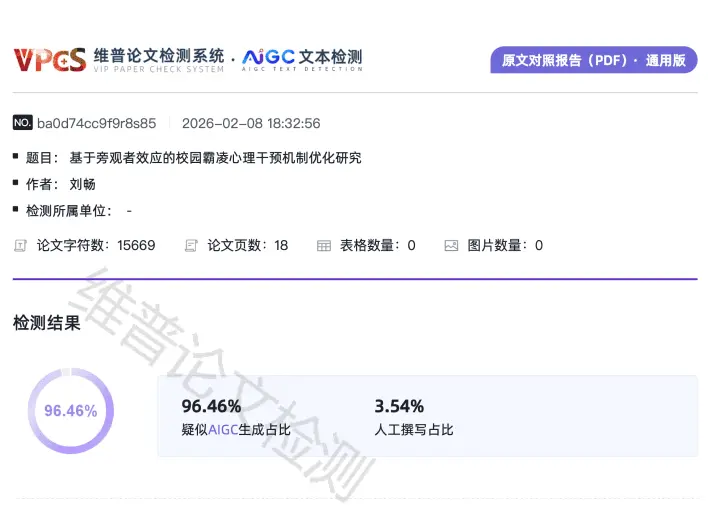Viewport: 720px width, 520px height.
Task: Click the image count icon
Action: click(451, 246)
